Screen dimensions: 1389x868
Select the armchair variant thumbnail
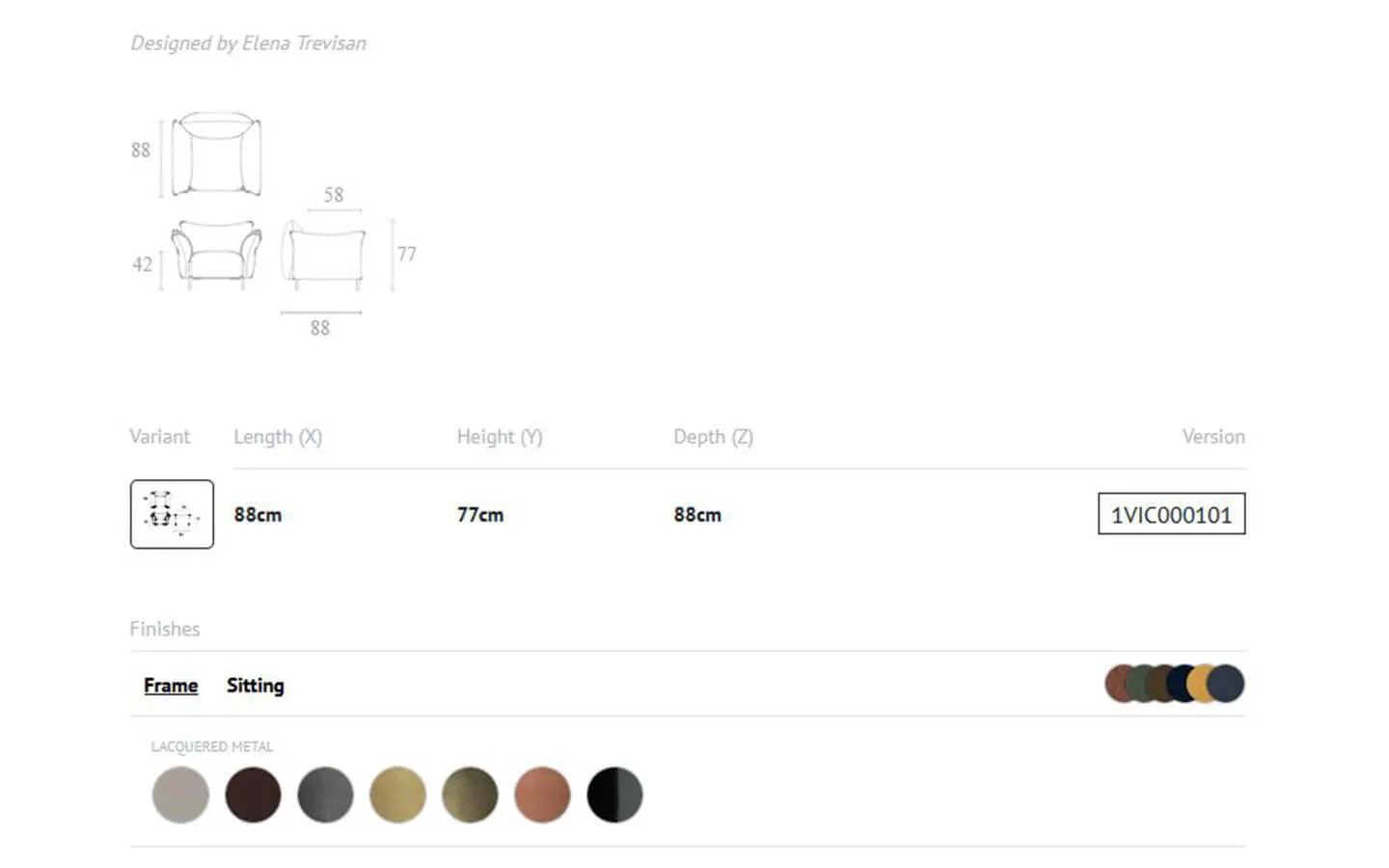172,514
